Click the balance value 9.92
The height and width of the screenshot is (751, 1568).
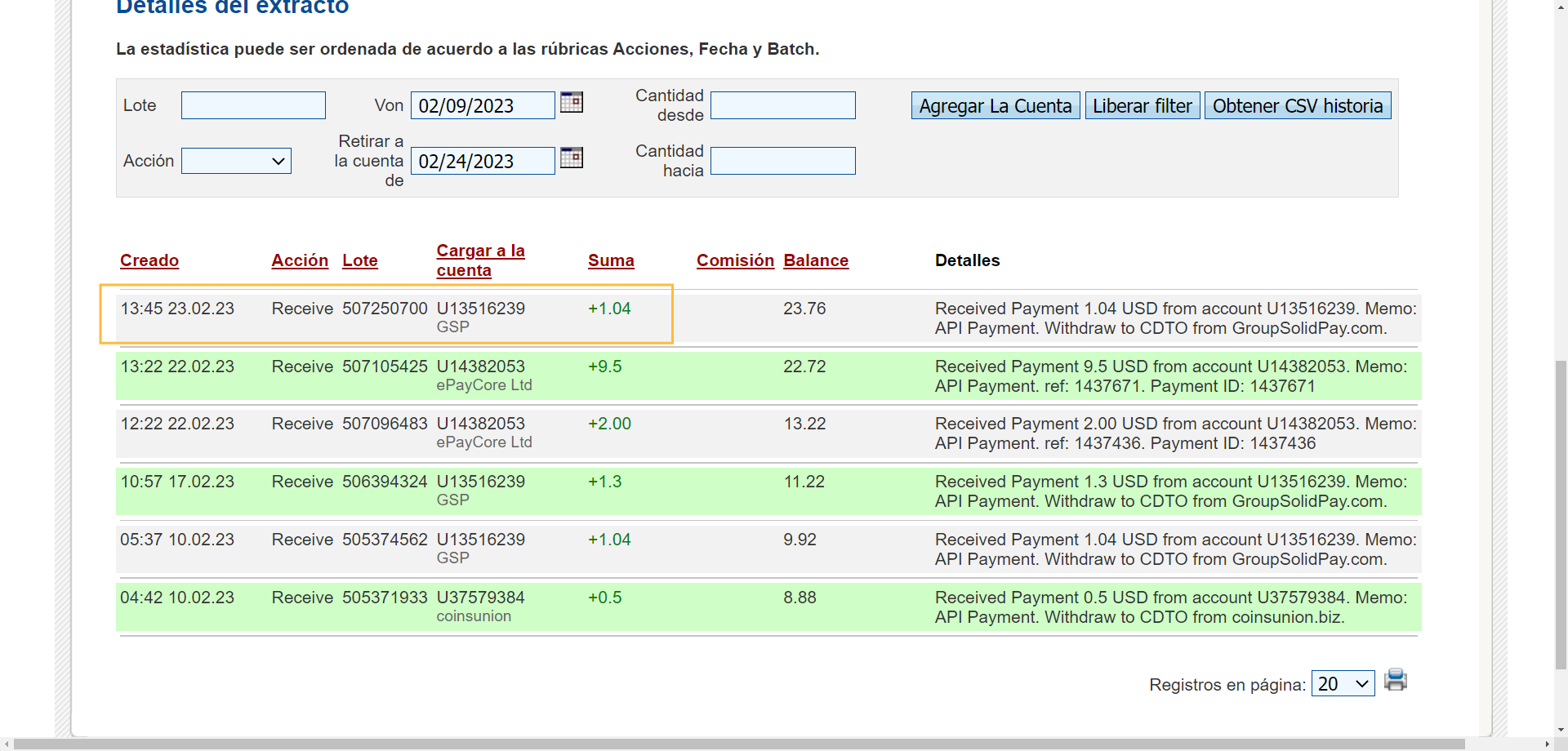(x=800, y=540)
